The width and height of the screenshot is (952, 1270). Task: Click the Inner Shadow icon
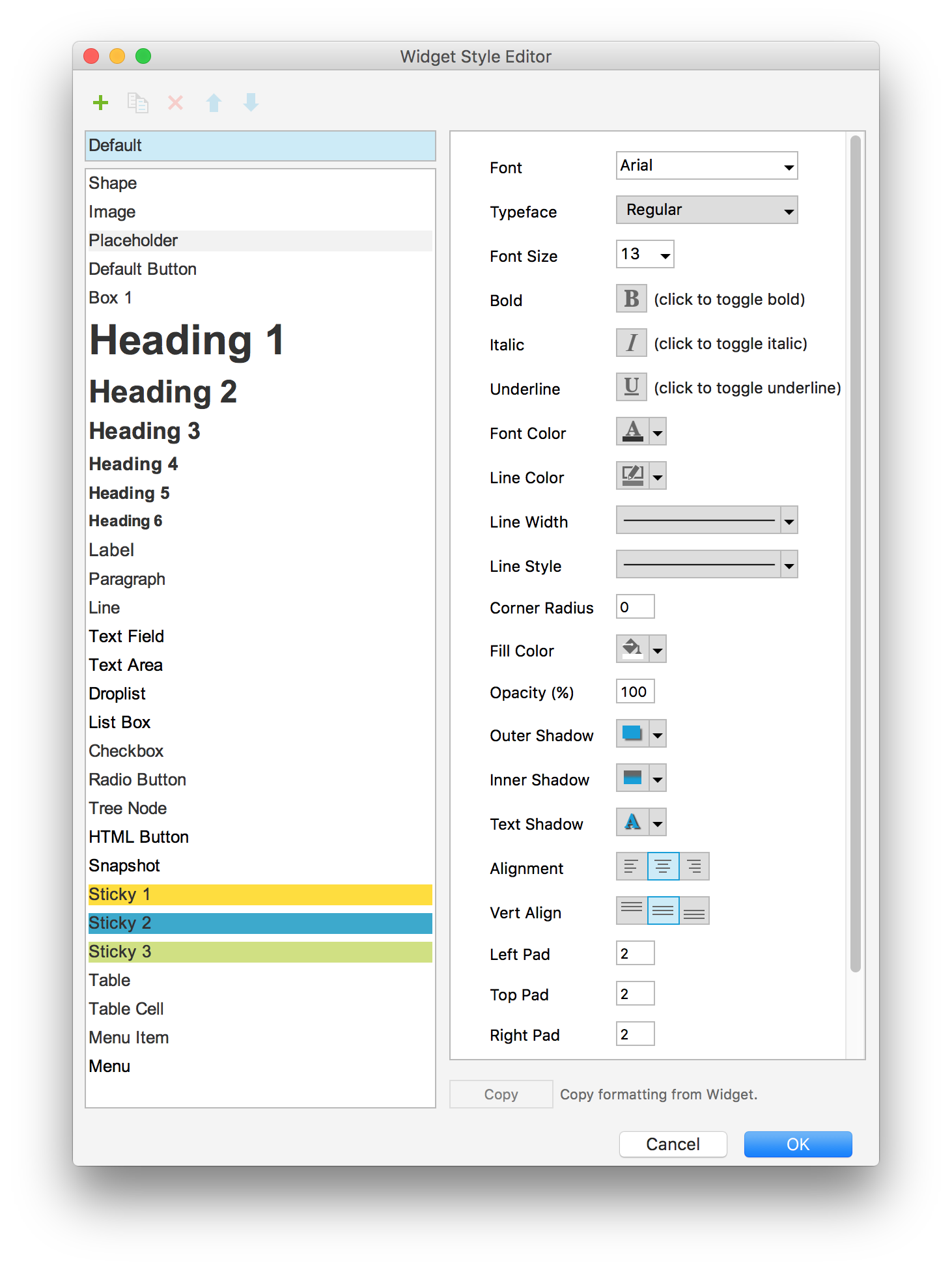(x=632, y=778)
